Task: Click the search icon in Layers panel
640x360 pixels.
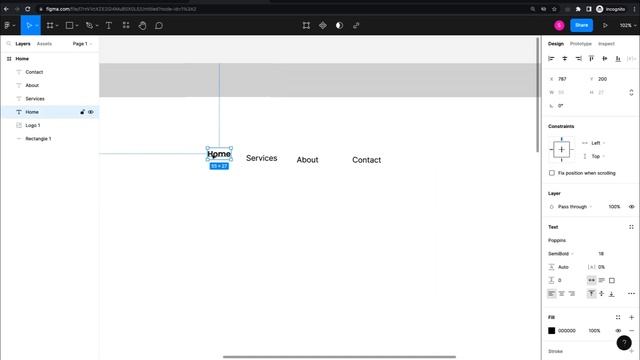Action: pos(9,44)
